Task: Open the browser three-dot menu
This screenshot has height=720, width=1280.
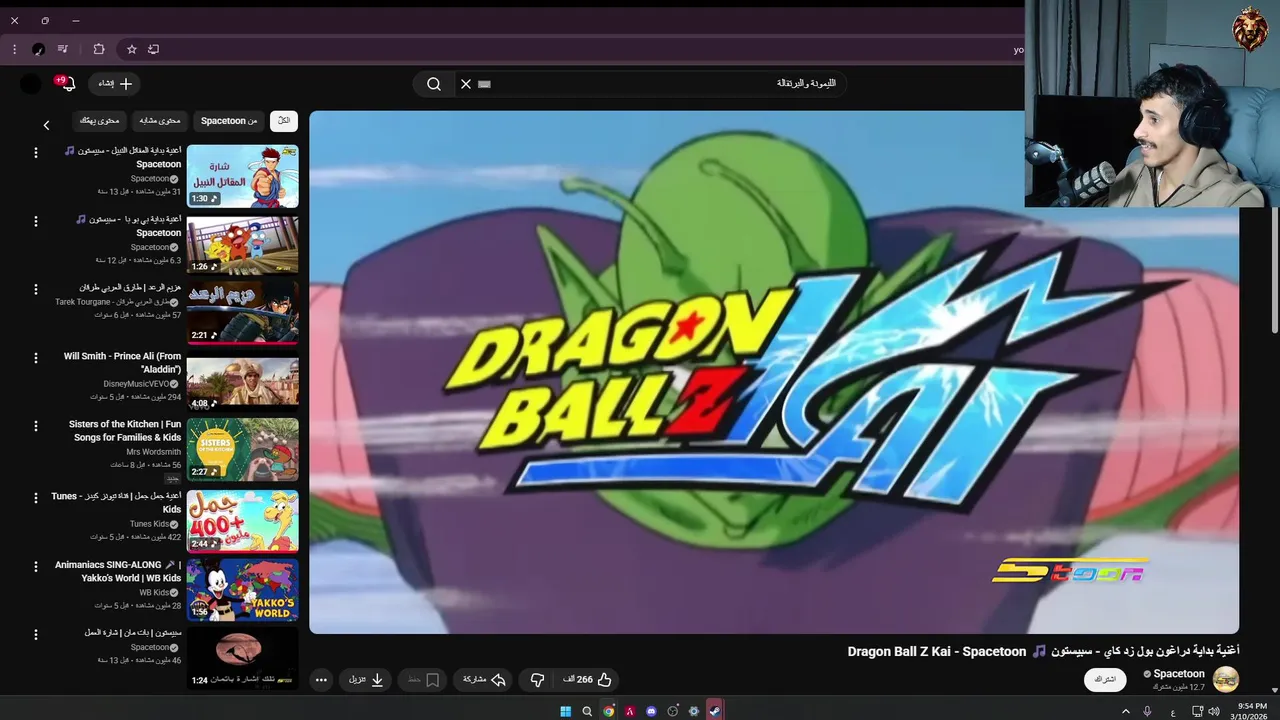Action: (x=14, y=49)
